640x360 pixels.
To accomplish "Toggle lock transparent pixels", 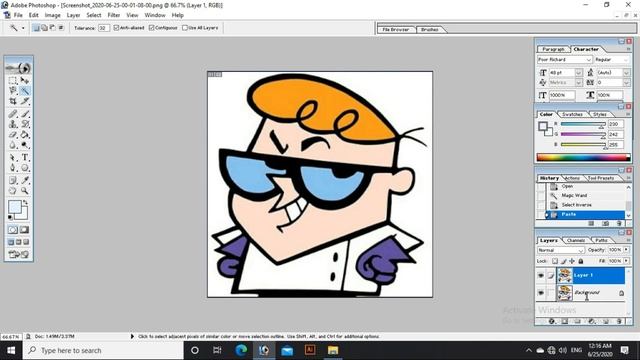I will click(555, 261).
